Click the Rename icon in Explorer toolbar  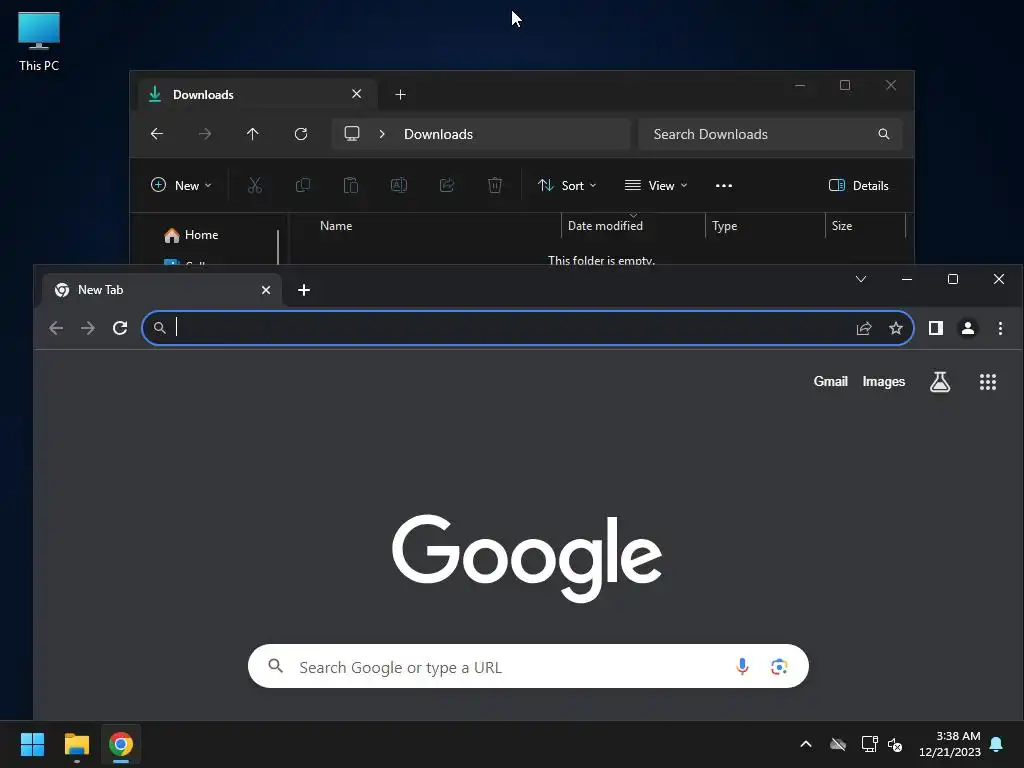point(399,185)
